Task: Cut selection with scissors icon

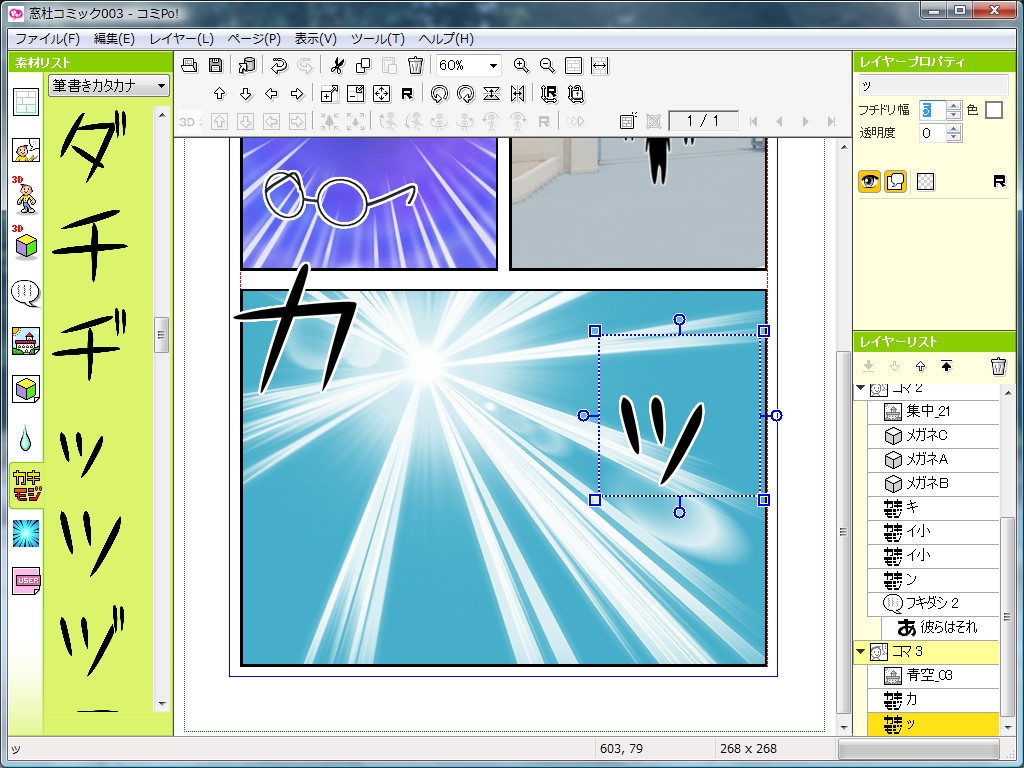Action: (x=337, y=65)
